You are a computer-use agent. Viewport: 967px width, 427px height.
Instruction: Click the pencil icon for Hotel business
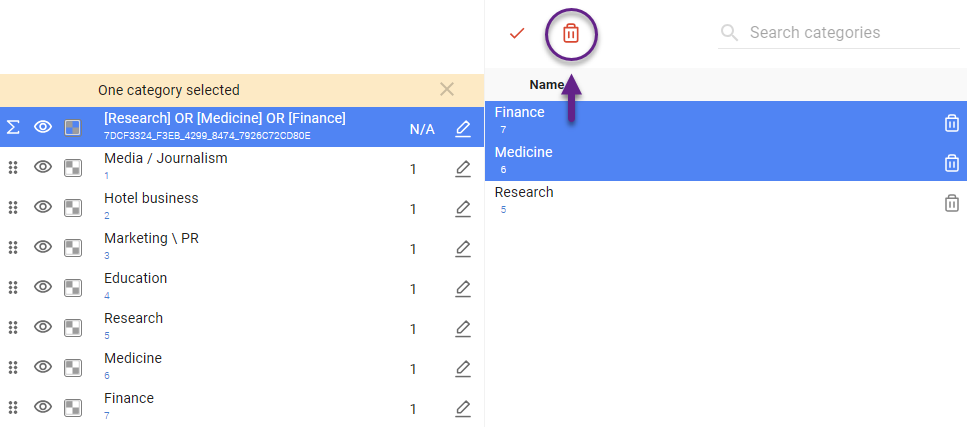click(462, 209)
